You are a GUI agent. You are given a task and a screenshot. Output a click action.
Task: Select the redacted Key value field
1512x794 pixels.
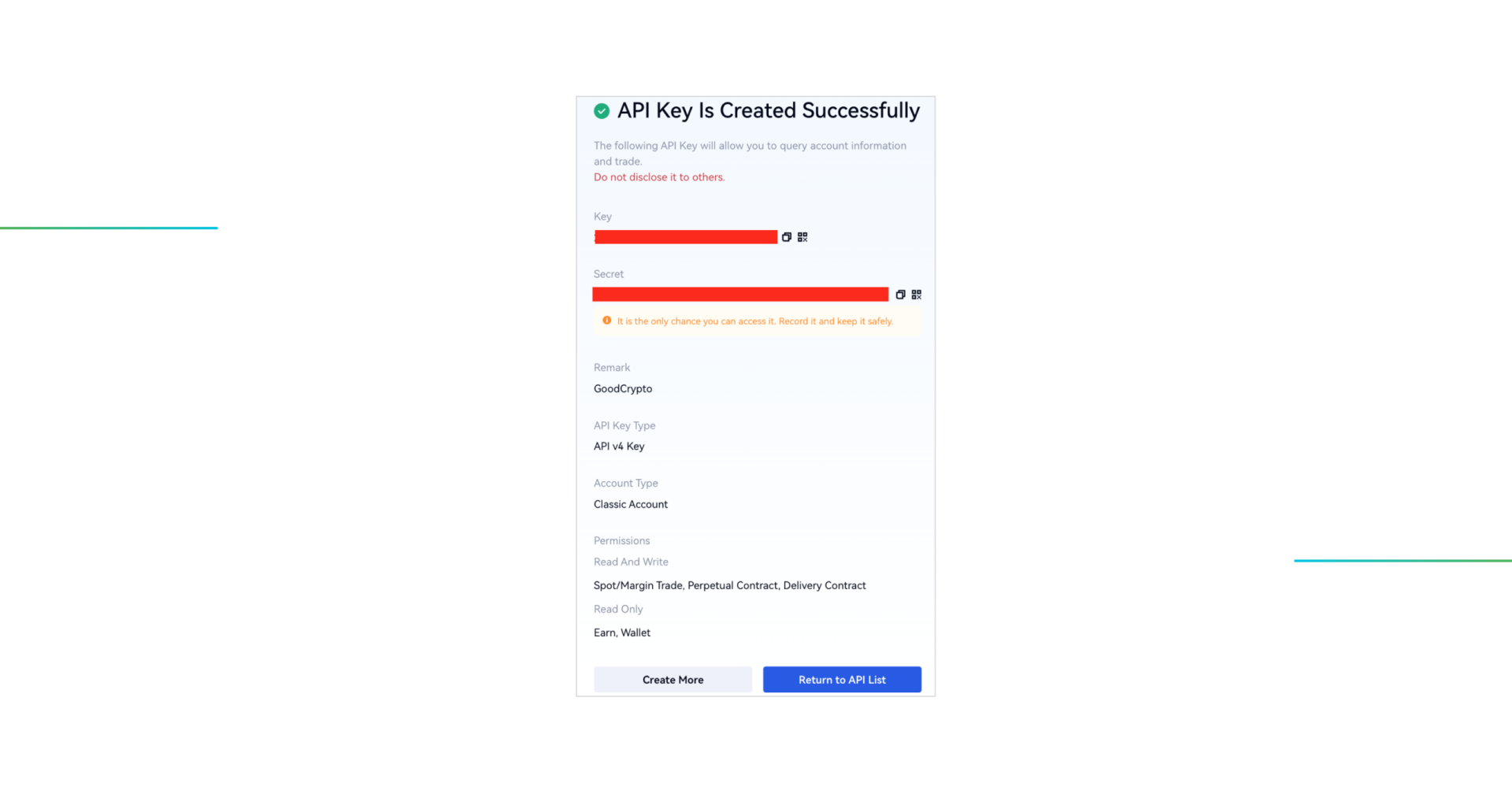[685, 237]
